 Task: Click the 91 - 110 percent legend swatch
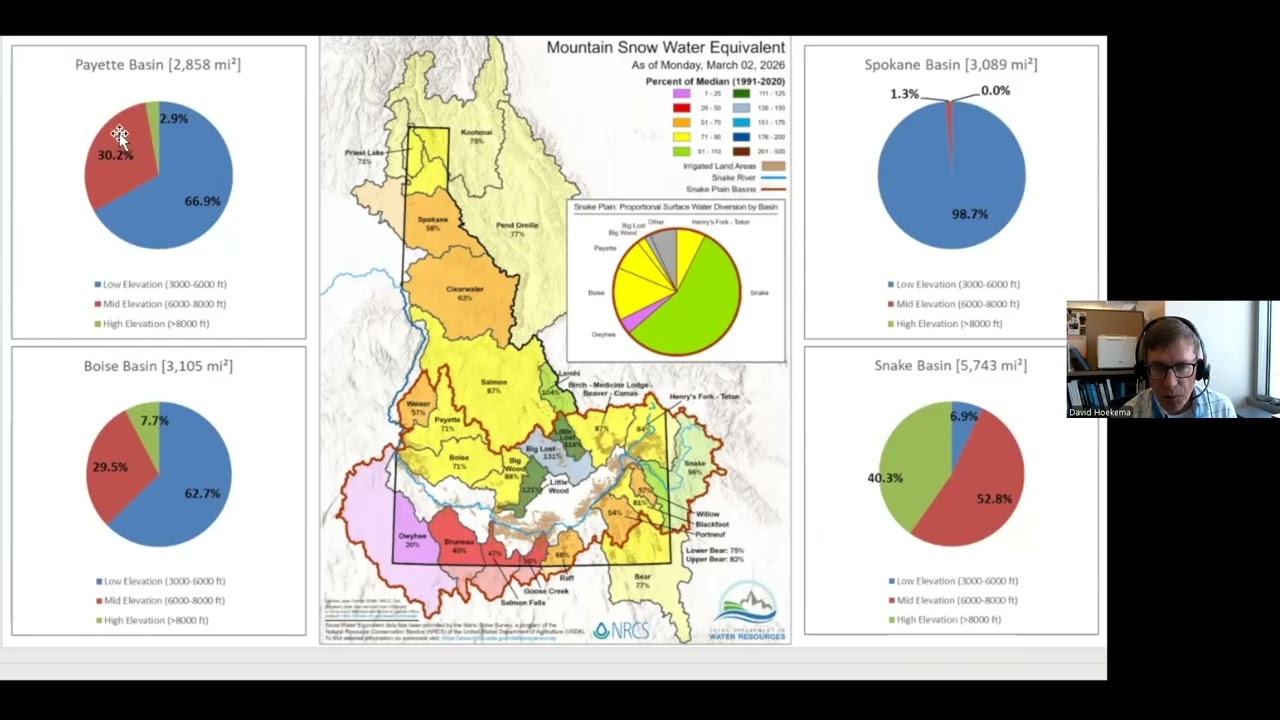[681, 151]
